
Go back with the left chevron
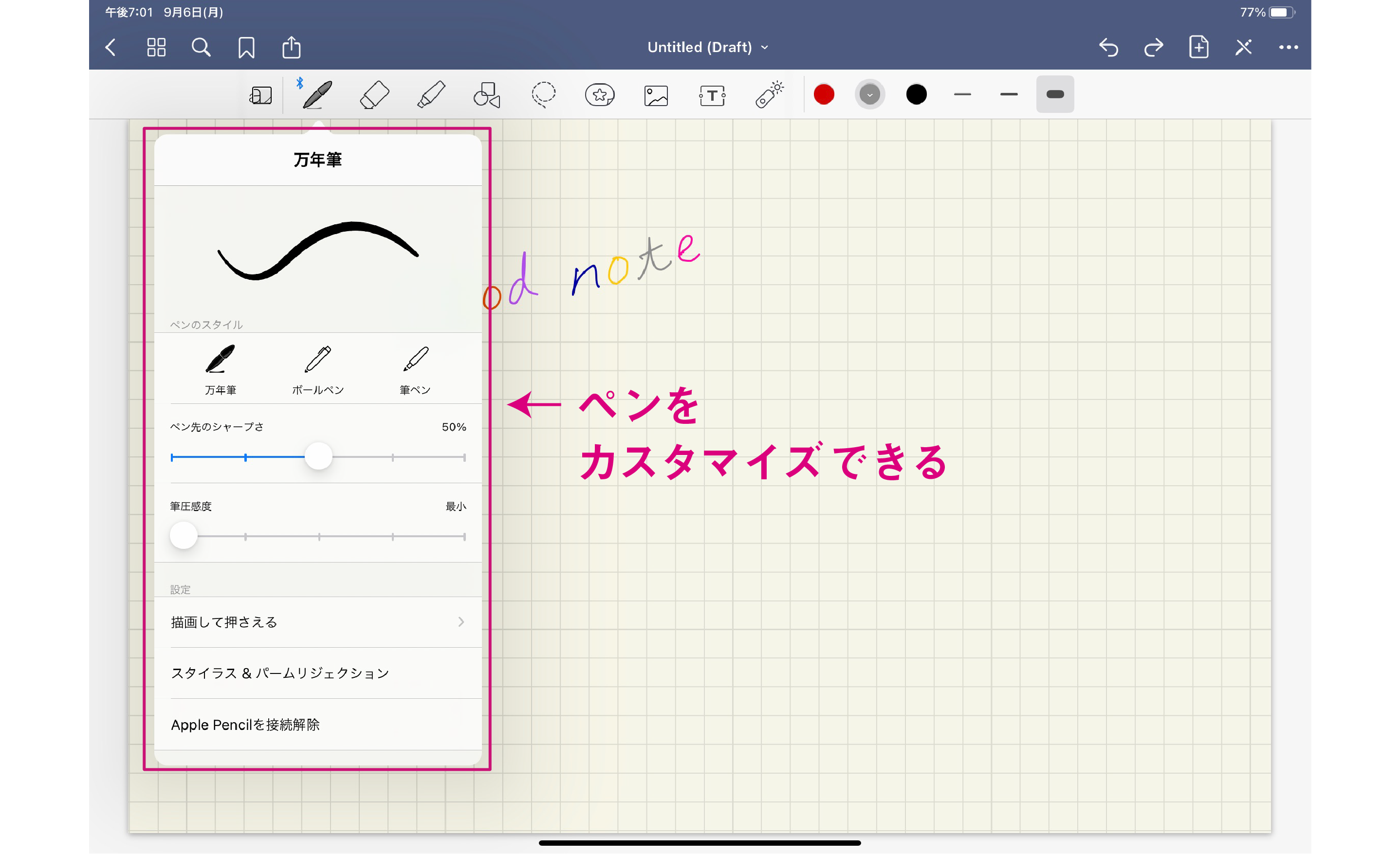(x=111, y=47)
